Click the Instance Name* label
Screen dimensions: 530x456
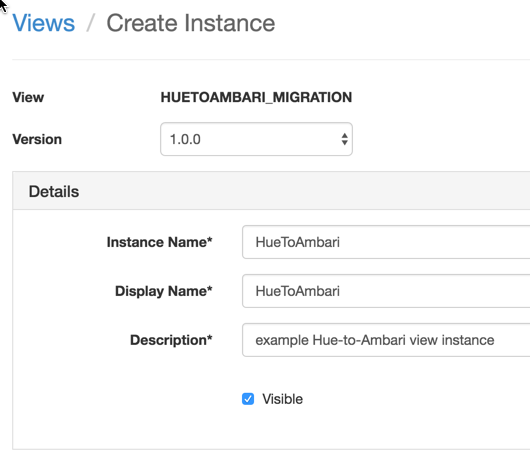159,242
